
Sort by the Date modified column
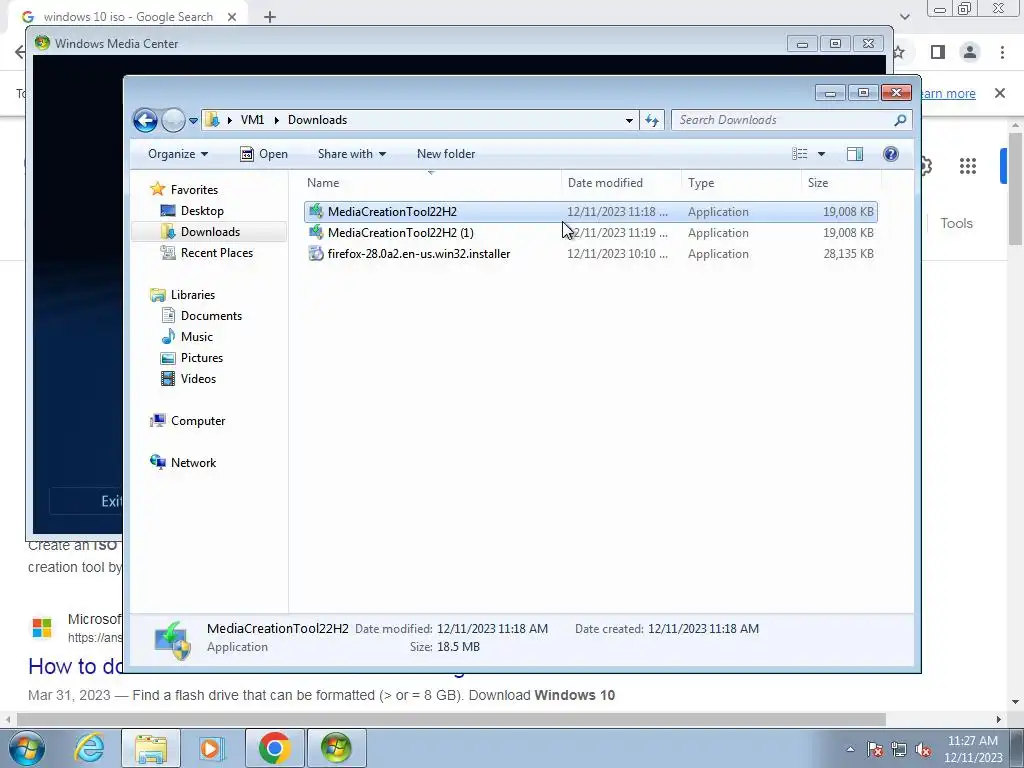[621, 183]
